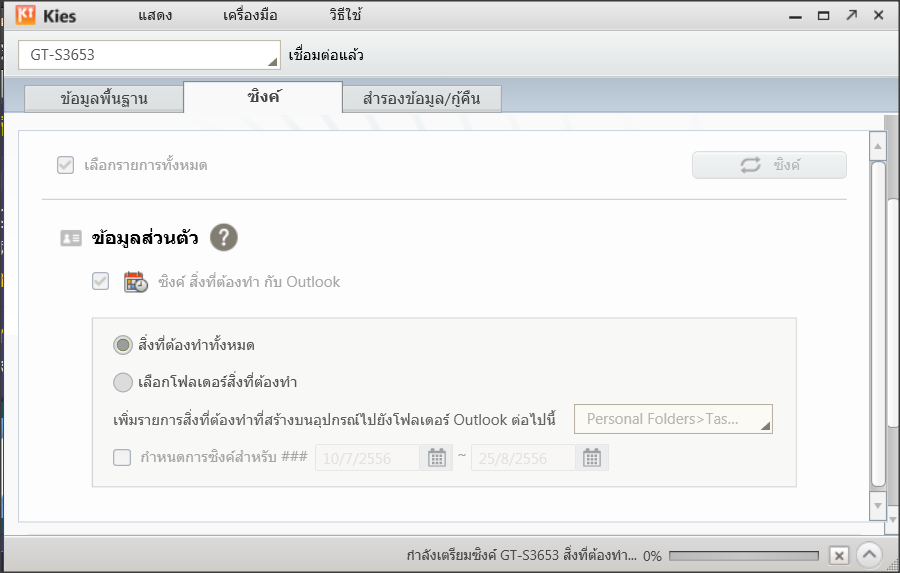Open the วิธีใช้ menu
Viewport: 900px width, 573px height.
345,15
